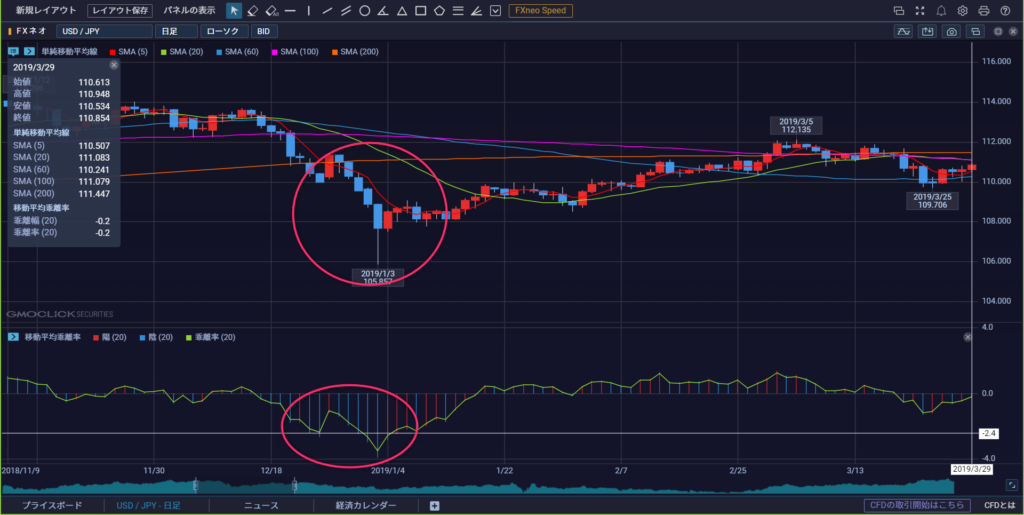Click the navigator reset icon at bottom right
The image size is (1024, 515).
pyautogui.click(x=1012, y=485)
